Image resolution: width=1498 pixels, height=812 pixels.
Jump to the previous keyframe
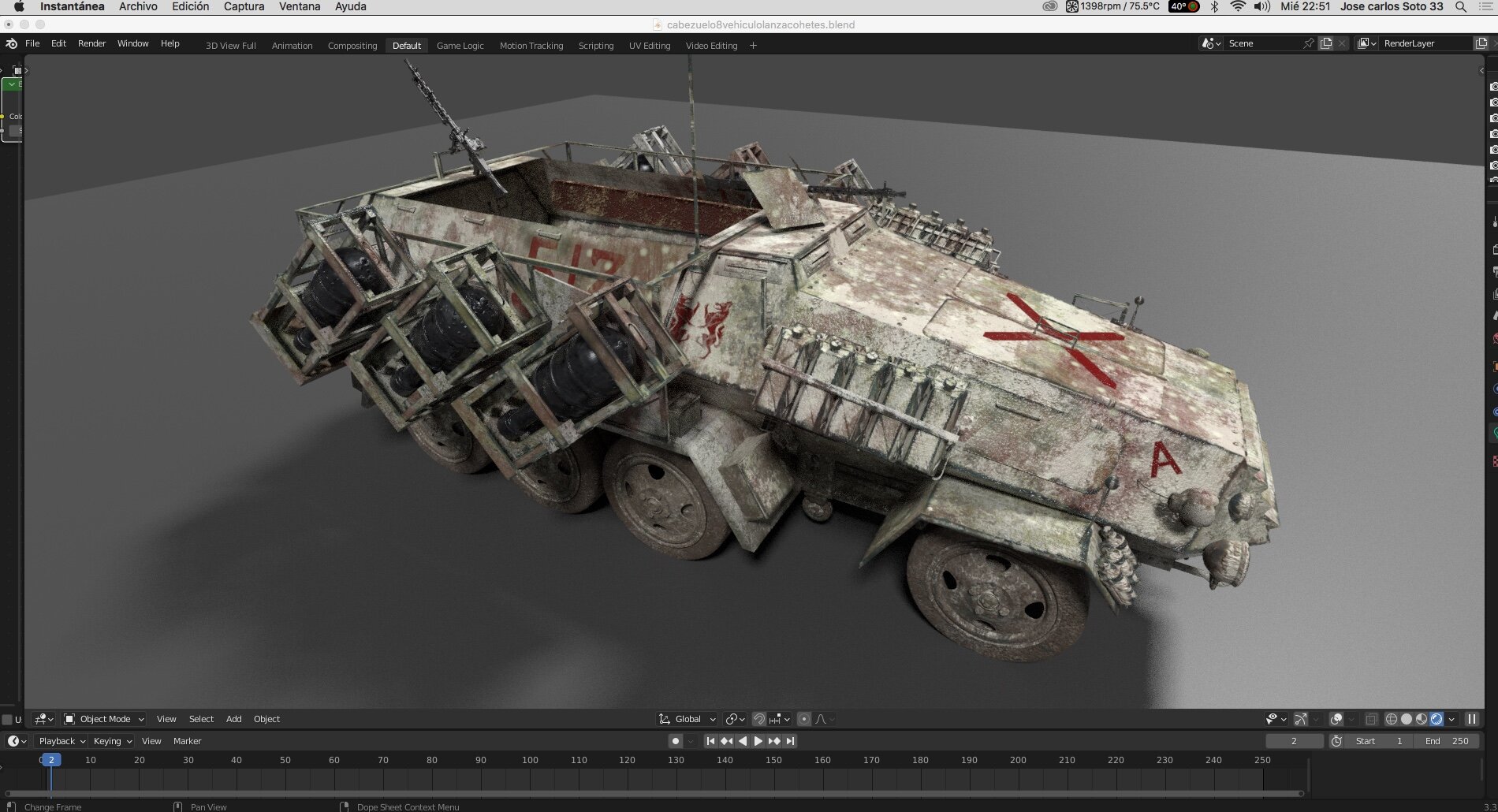[726, 741]
